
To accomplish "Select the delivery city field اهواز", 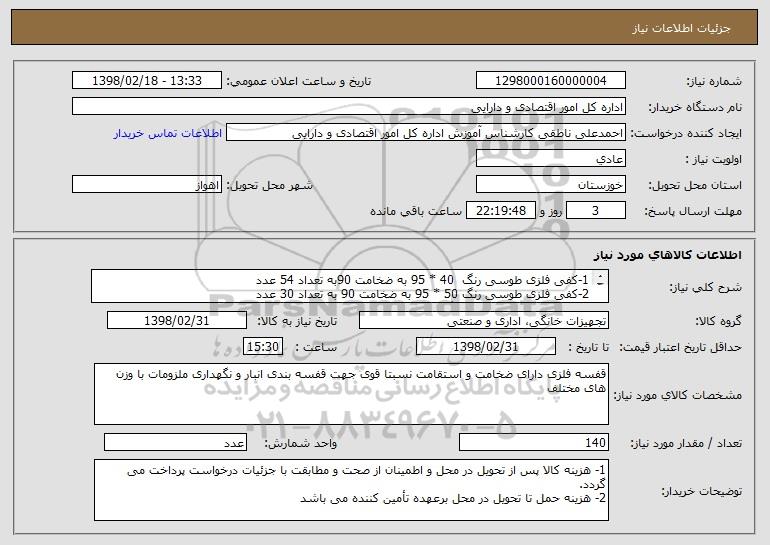I will click(x=147, y=185).
